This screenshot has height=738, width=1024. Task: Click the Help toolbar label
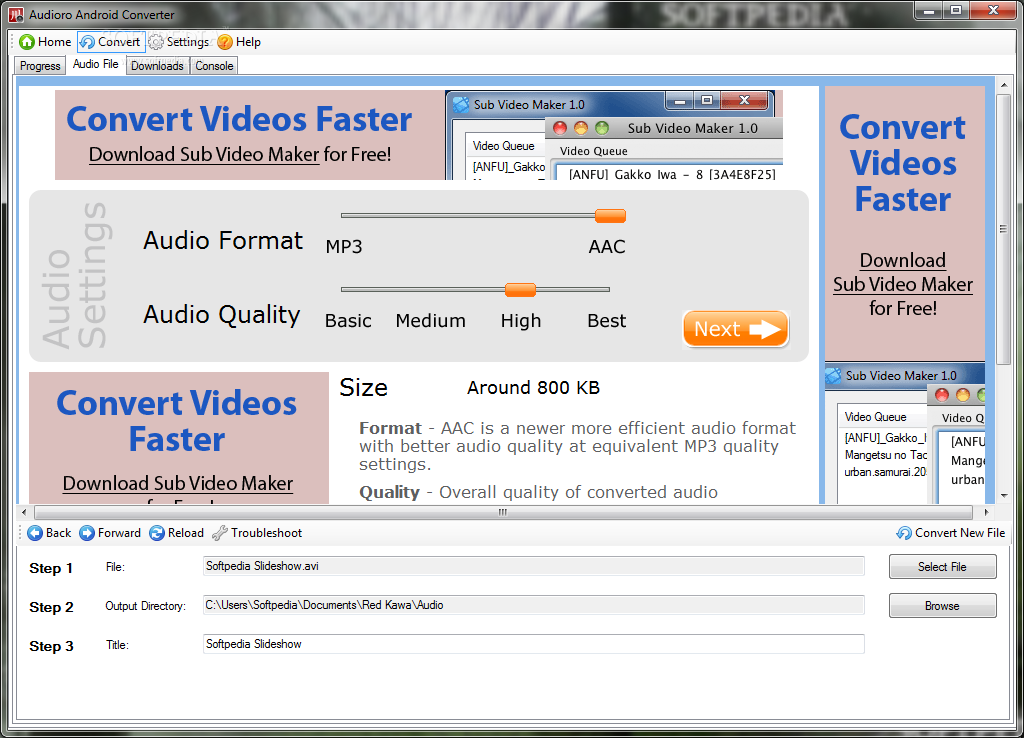tap(248, 42)
